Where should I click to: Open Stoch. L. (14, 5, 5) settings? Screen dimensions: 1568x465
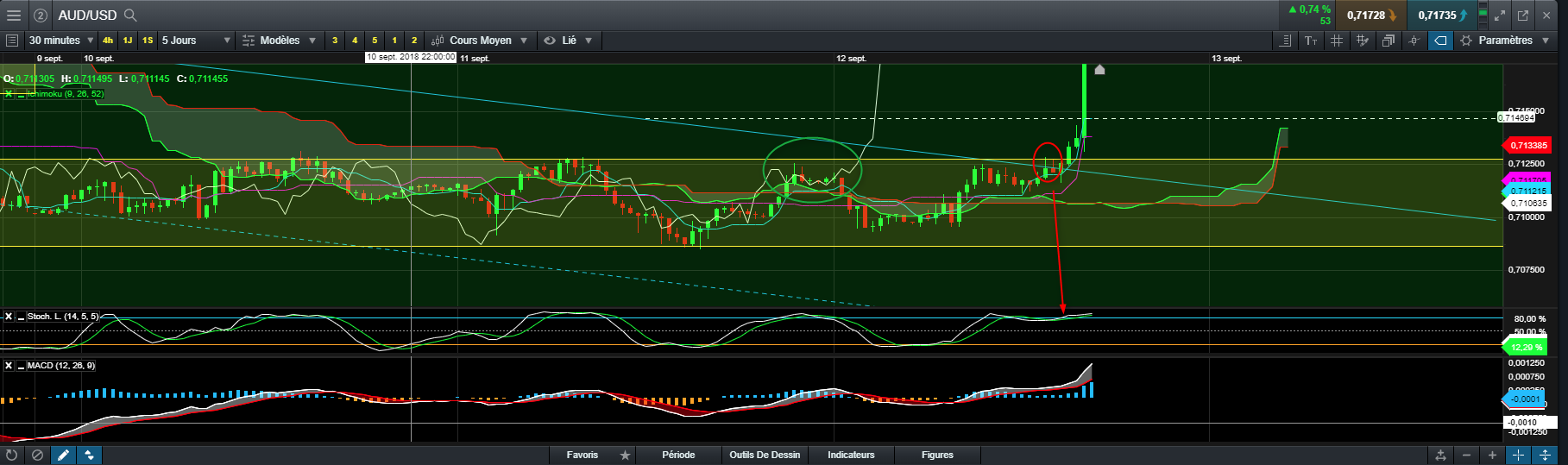63,317
